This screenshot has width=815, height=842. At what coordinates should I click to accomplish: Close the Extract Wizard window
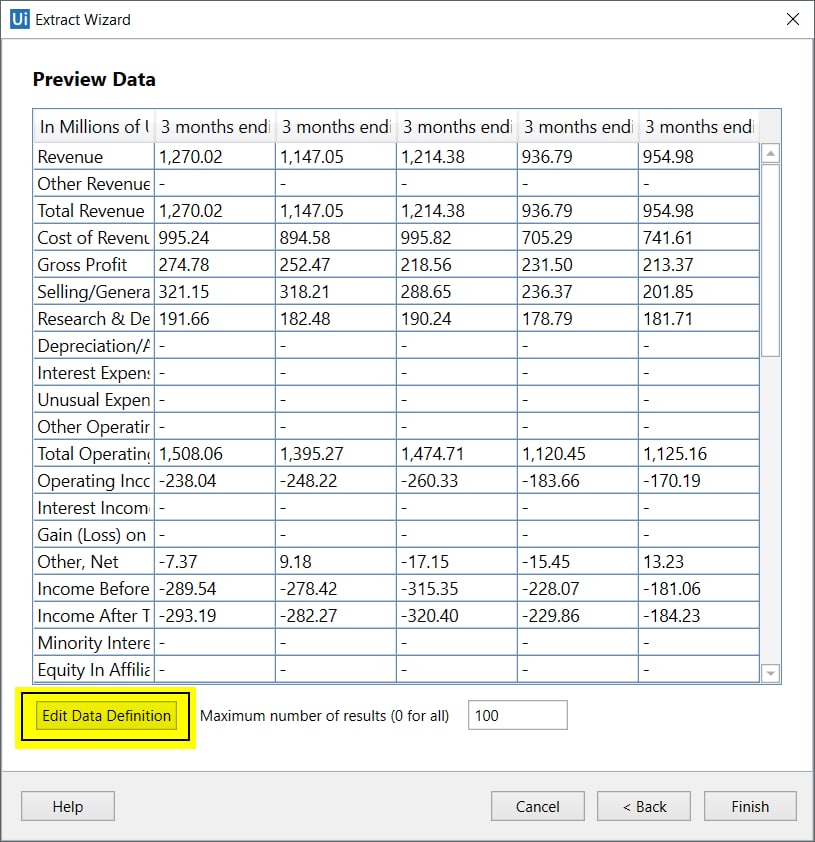tap(792, 19)
